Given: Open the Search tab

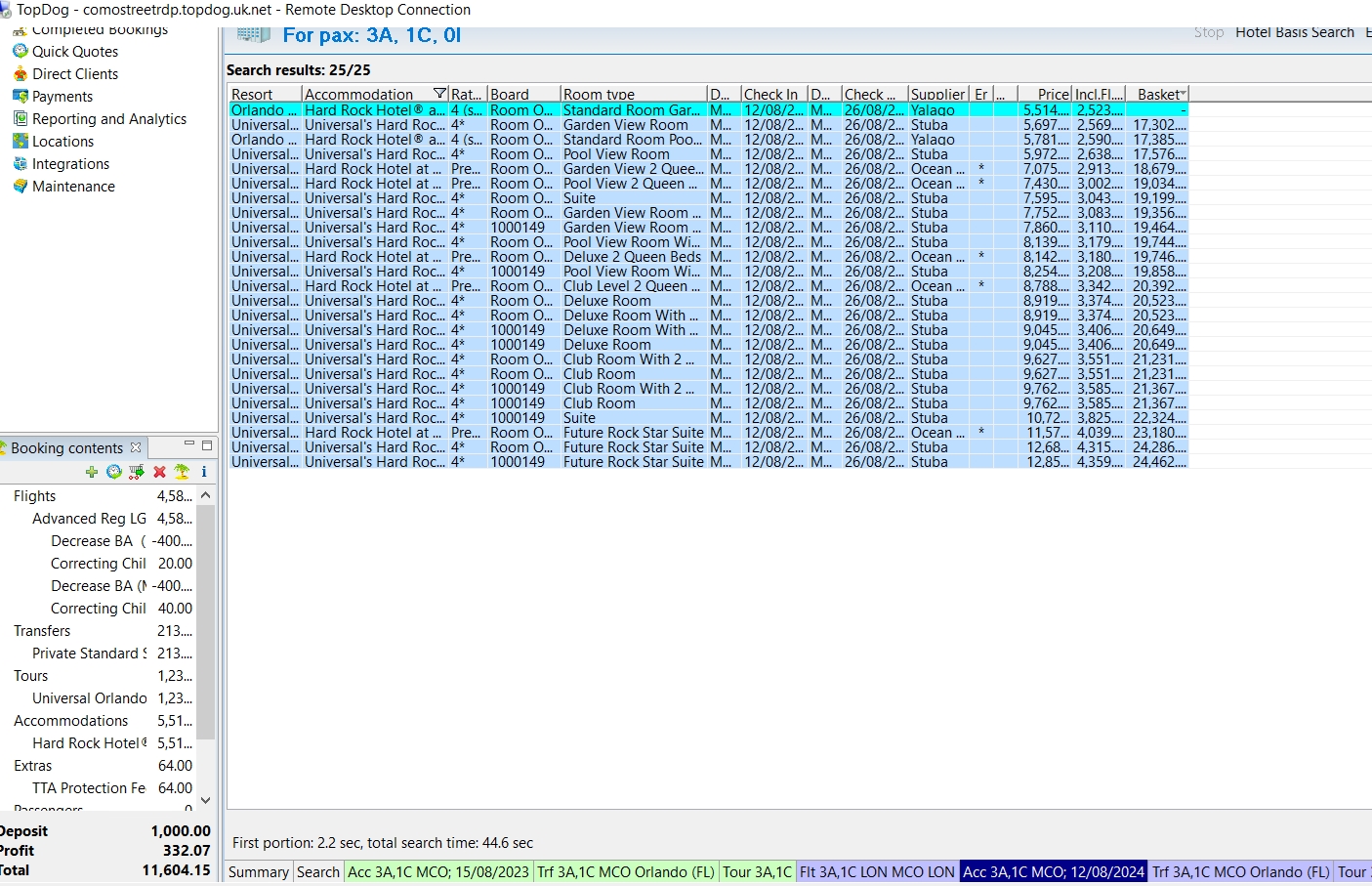Looking at the screenshot, I should pos(318,872).
